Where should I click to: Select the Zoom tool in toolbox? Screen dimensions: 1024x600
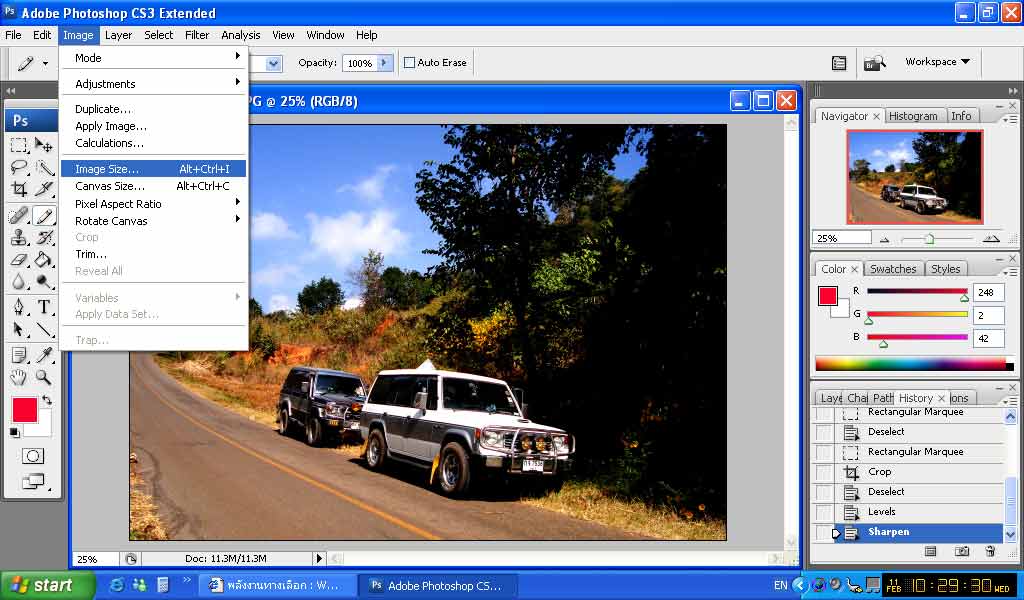44,377
